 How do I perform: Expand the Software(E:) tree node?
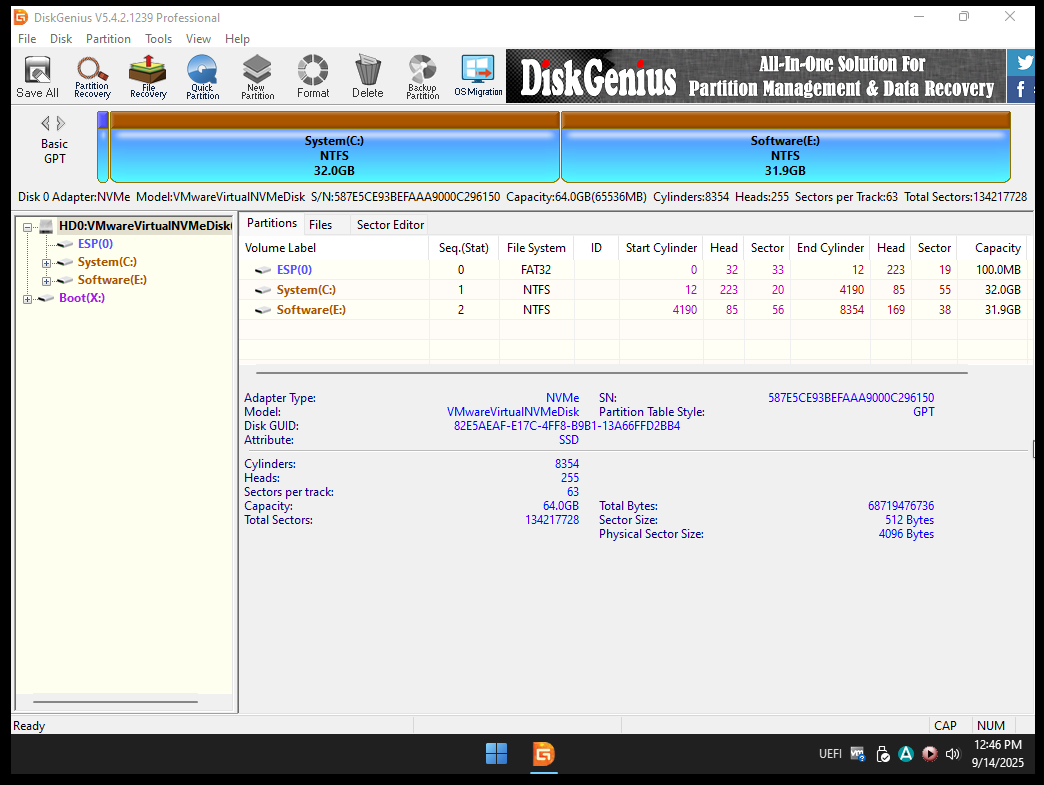tap(46, 281)
